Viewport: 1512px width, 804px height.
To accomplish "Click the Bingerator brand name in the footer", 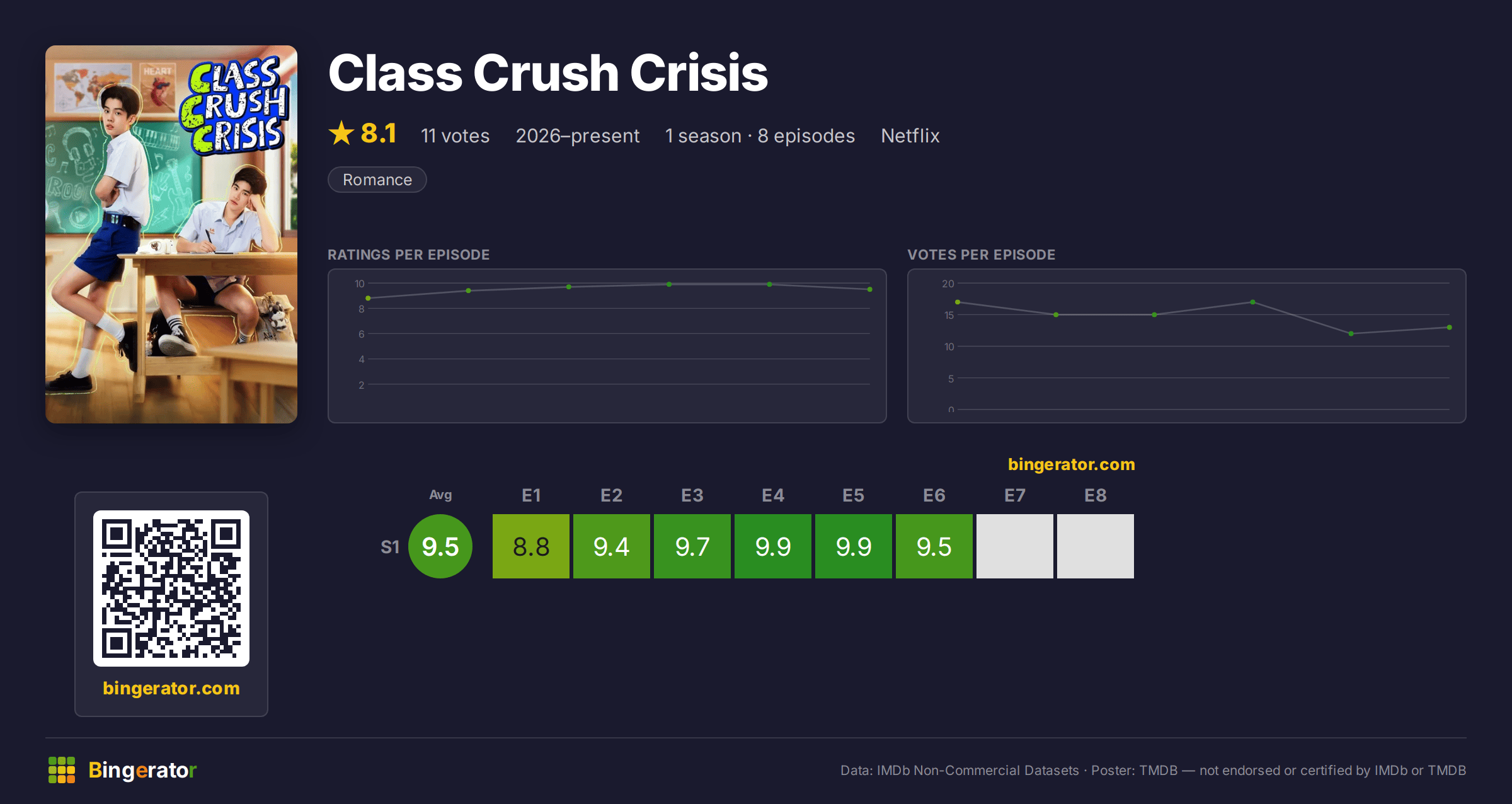I will 142,770.
